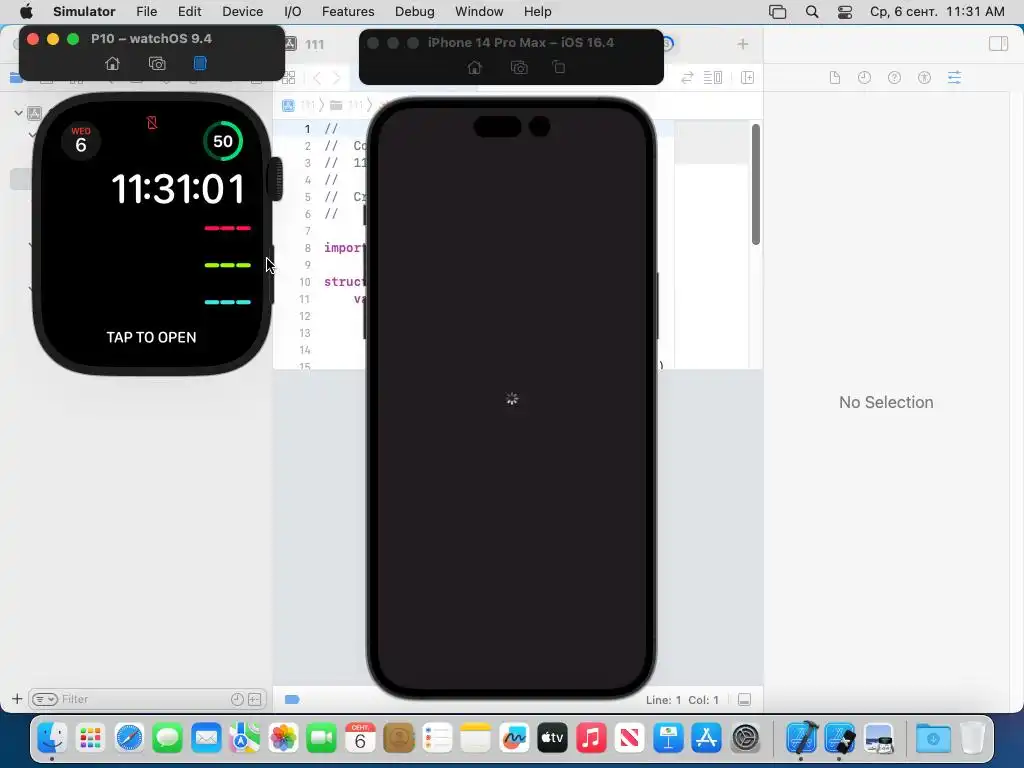Open the Quick Help inspector in Xcode

(894, 78)
